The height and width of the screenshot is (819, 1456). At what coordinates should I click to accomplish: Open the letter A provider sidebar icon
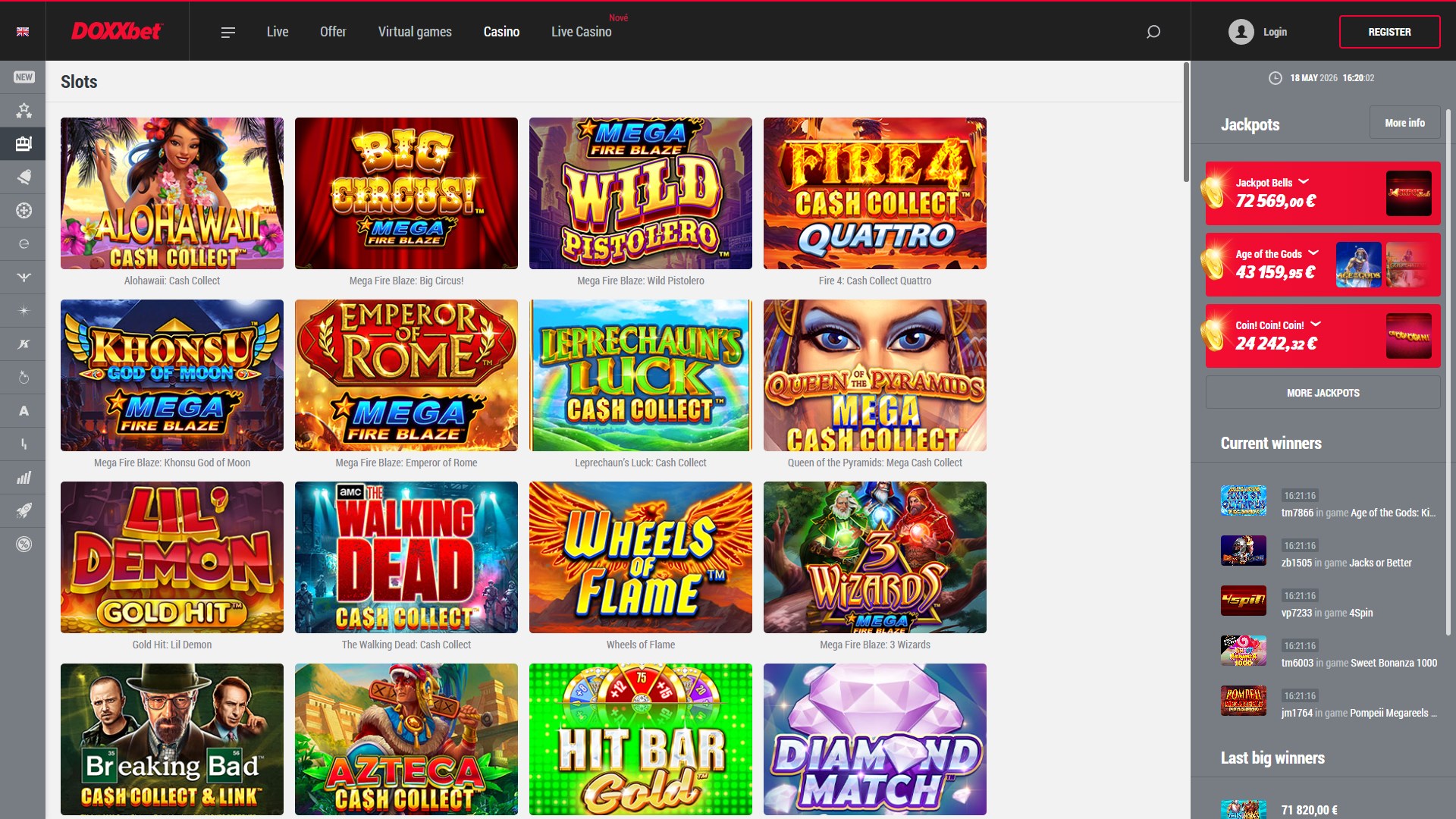(24, 411)
